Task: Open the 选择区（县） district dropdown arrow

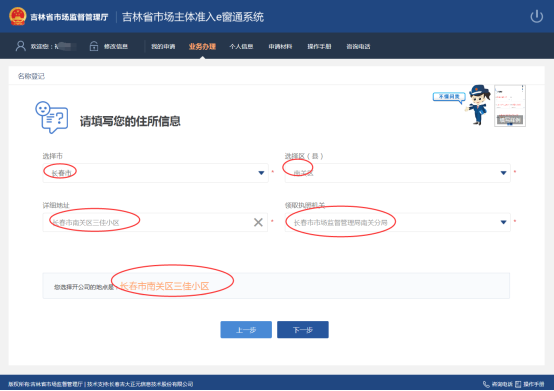Action: coord(503,173)
